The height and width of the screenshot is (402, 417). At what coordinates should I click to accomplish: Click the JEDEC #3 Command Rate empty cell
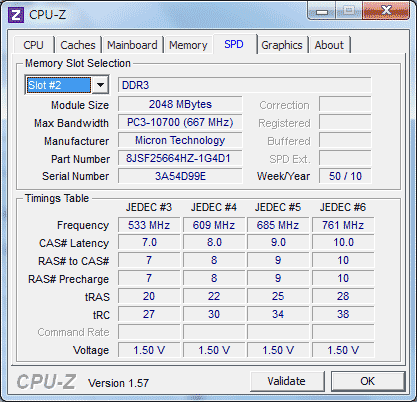tap(149, 332)
